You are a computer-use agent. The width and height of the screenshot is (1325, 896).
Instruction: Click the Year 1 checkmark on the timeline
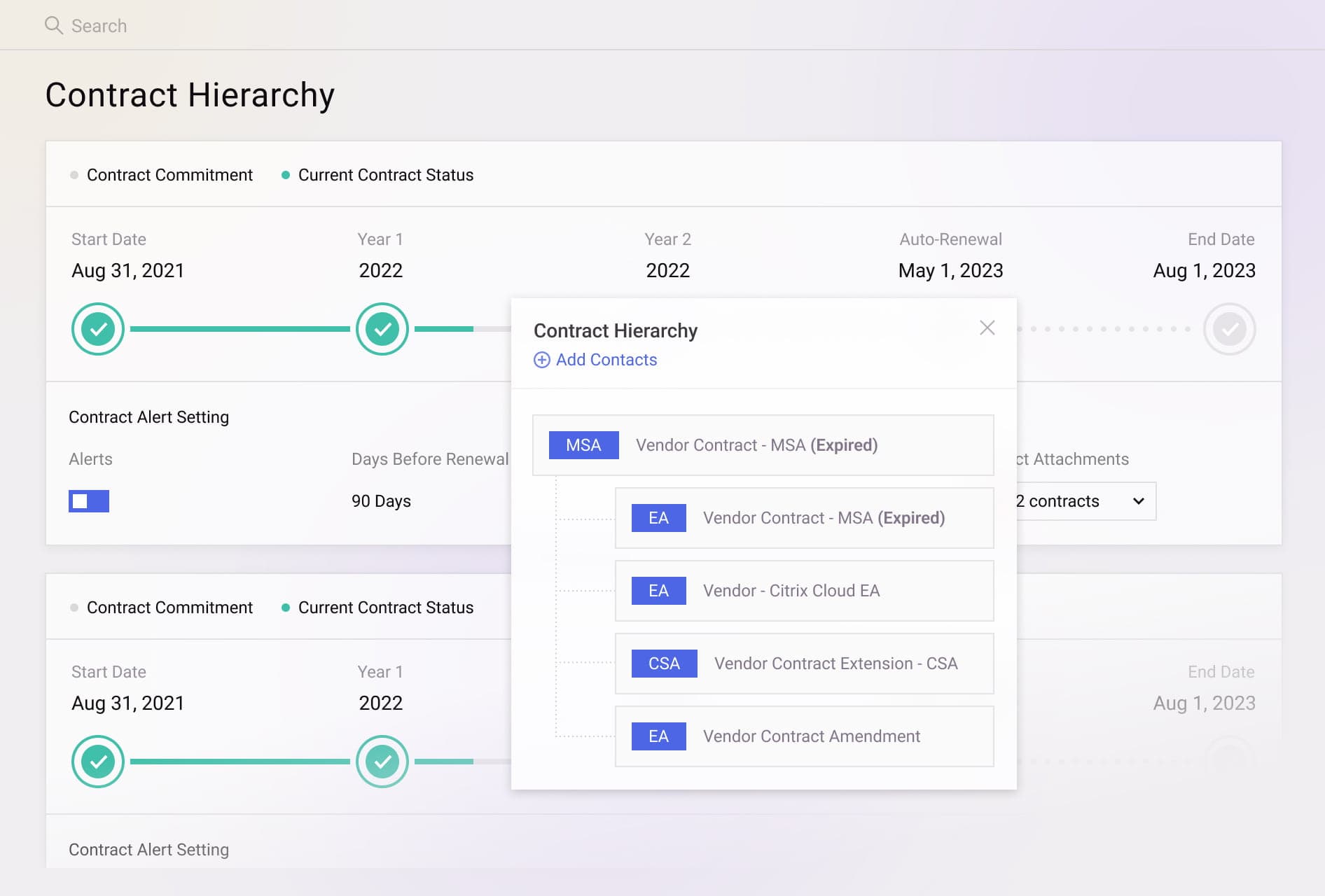(x=382, y=328)
